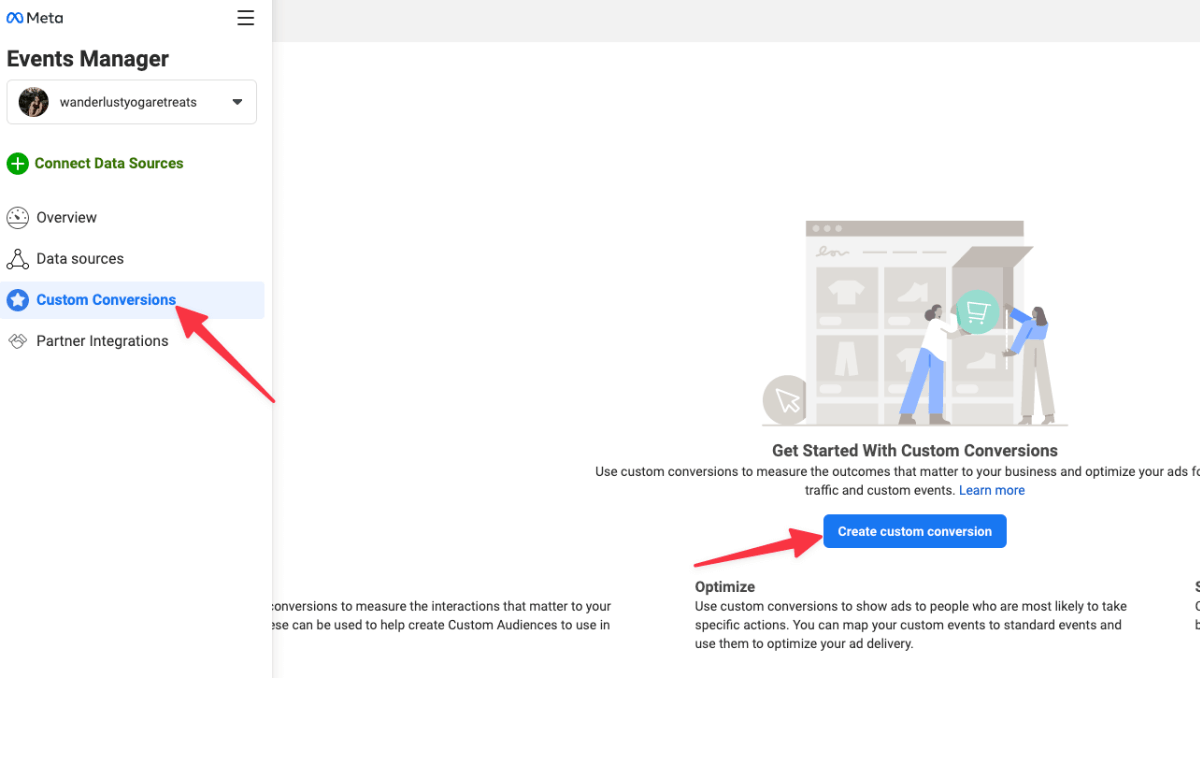This screenshot has width=1200, height=771.
Task: Click the Partner Integrations handshake icon
Action: [17, 340]
